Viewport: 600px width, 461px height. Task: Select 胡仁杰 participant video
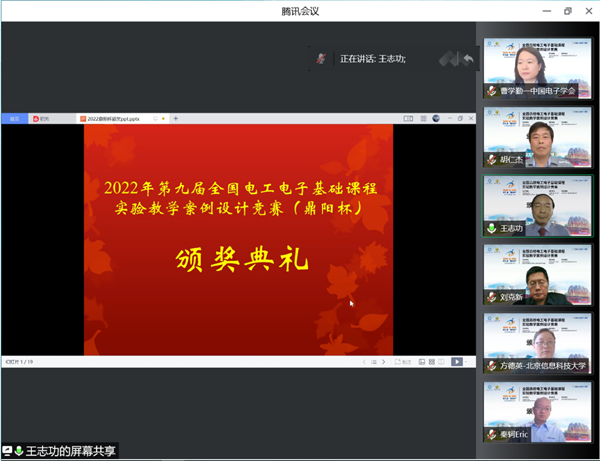[x=537, y=137]
